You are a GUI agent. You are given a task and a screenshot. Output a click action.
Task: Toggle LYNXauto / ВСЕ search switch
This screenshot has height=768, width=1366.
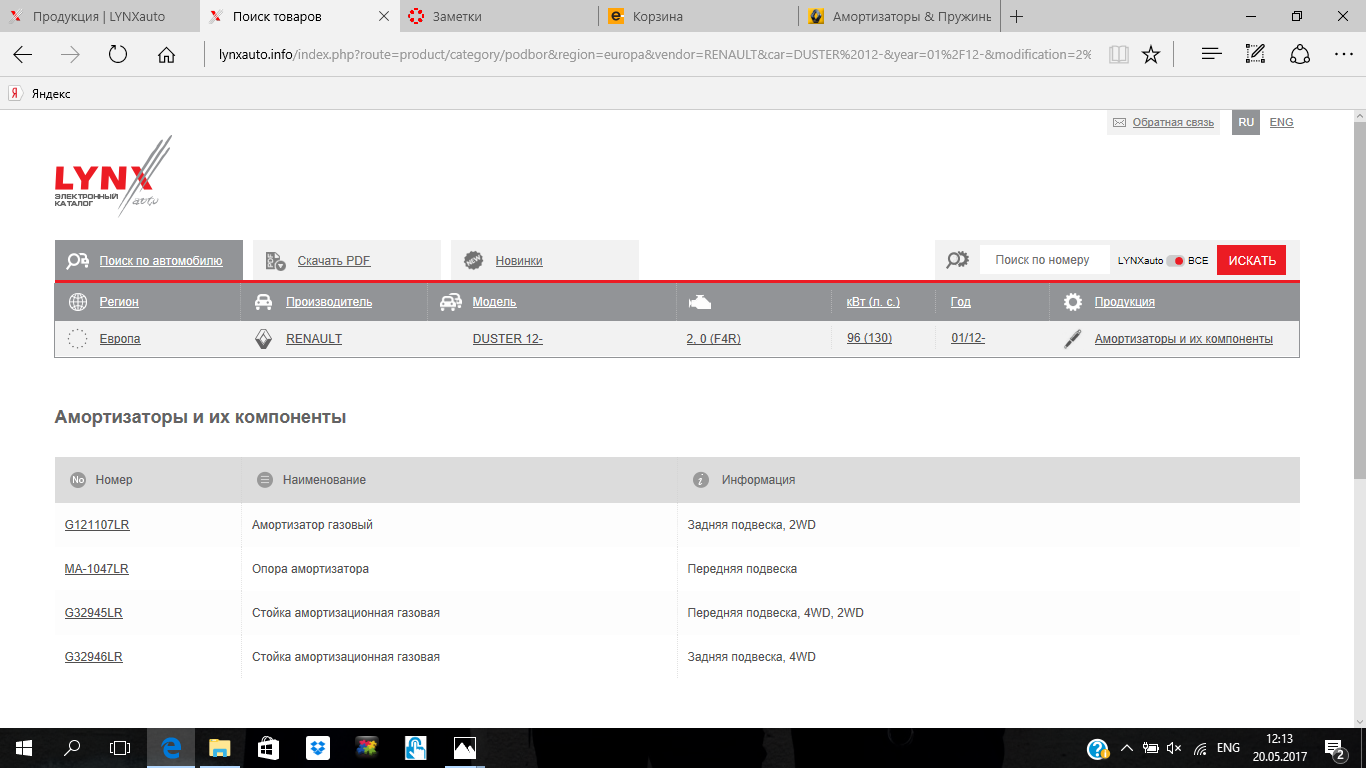[x=1176, y=261]
